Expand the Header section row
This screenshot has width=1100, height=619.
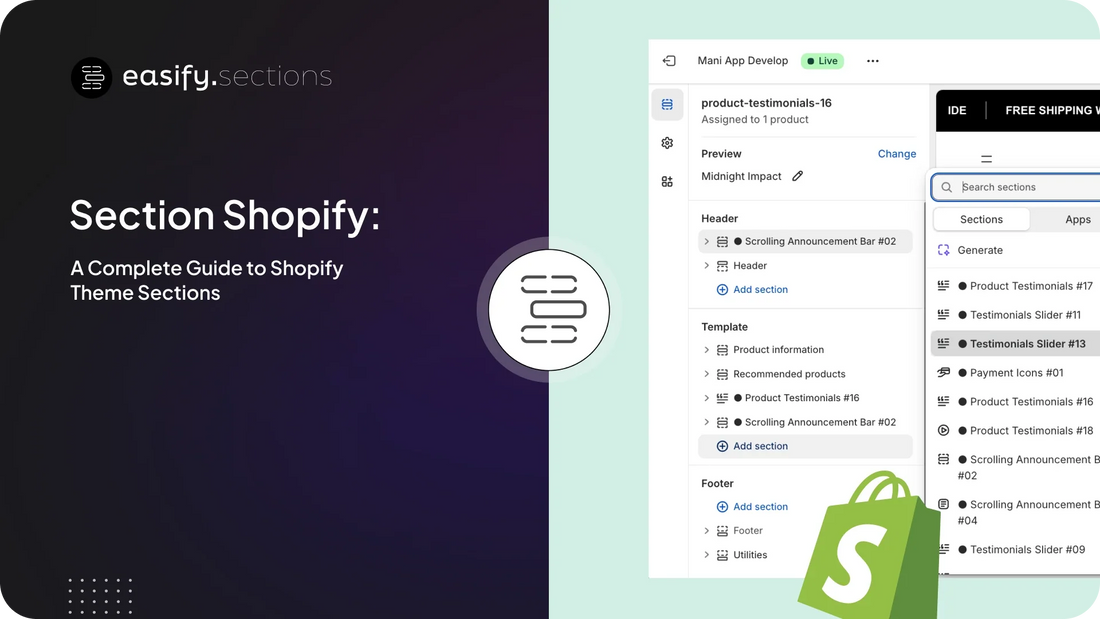tap(706, 266)
